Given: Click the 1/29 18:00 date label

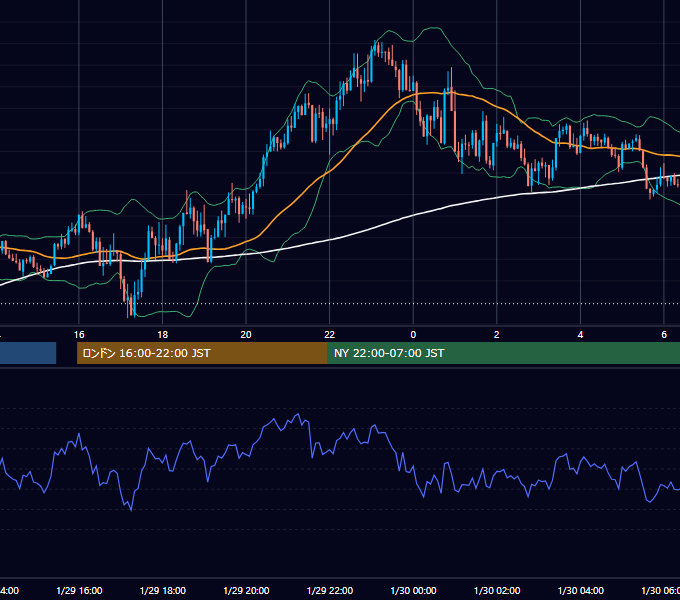Looking at the screenshot, I should tap(163, 590).
